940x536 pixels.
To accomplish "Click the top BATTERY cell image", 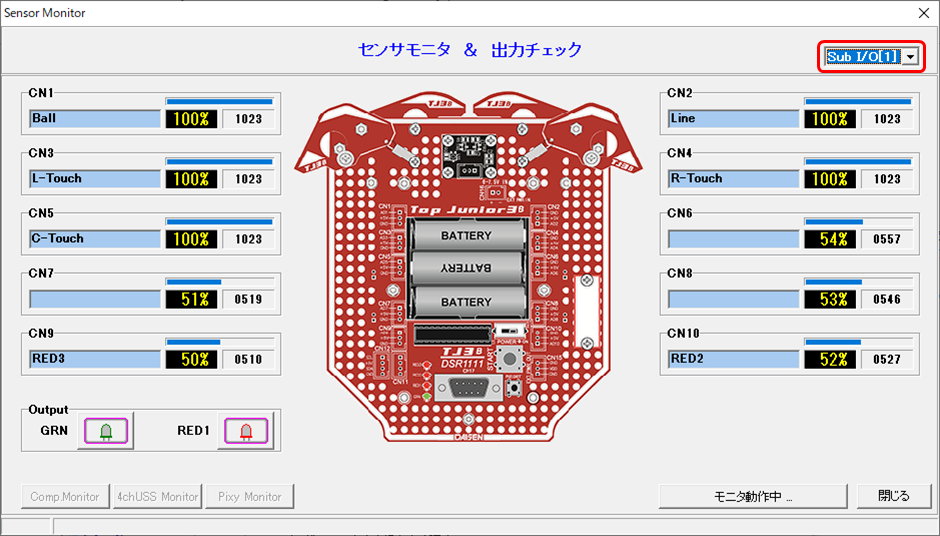I will 468,235.
